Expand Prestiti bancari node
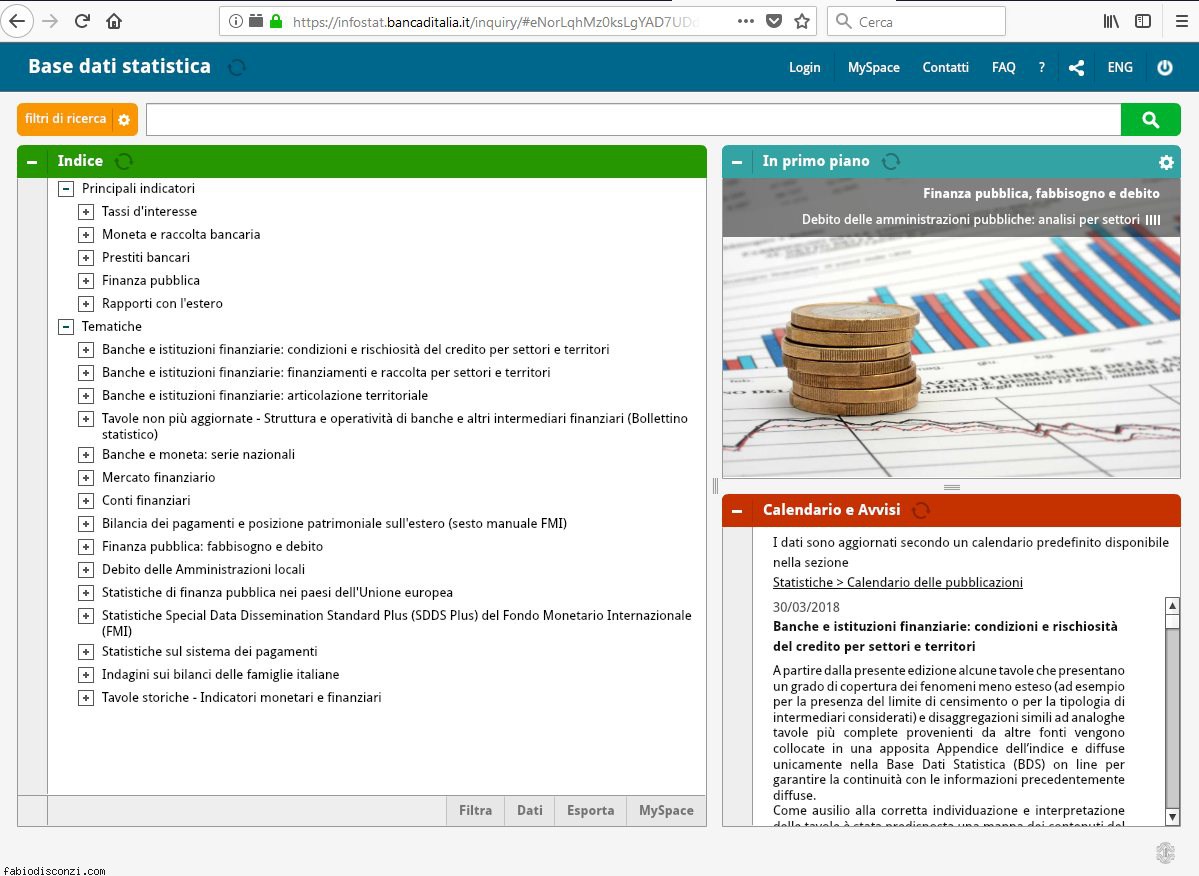Screen dimensions: 1199x876 pyautogui.click(x=86, y=258)
